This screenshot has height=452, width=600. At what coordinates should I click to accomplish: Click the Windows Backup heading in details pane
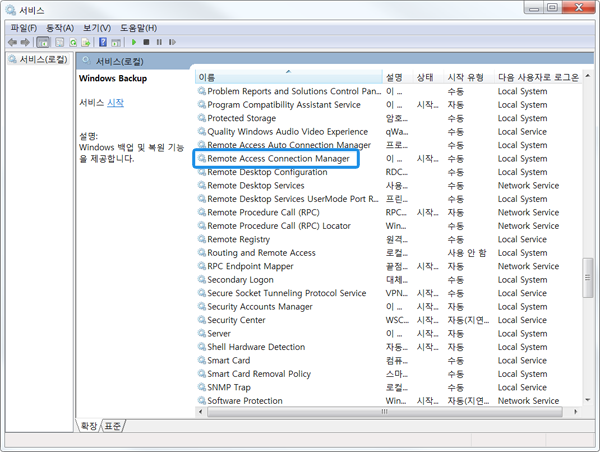[113, 78]
